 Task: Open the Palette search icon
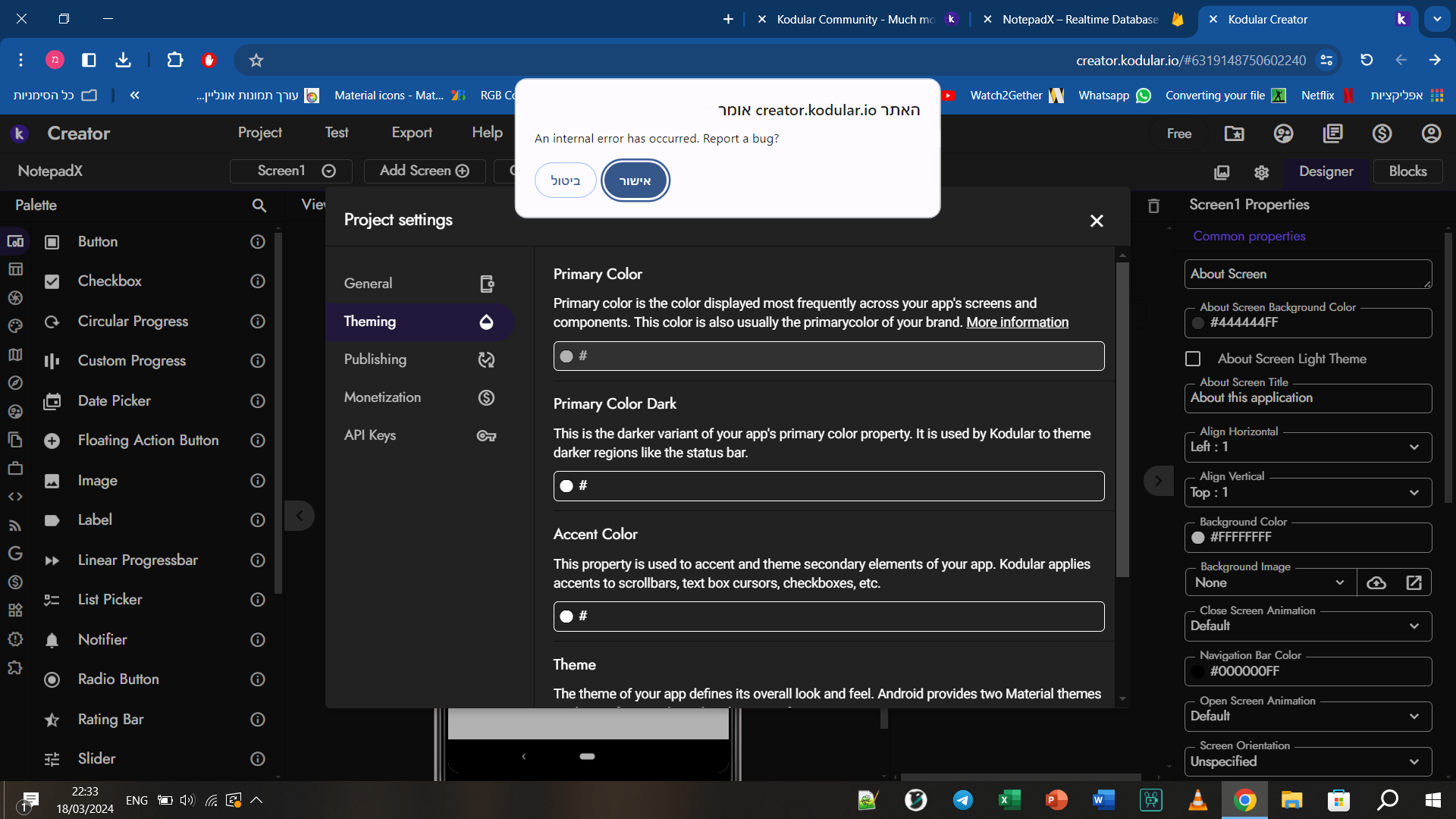coord(259,206)
